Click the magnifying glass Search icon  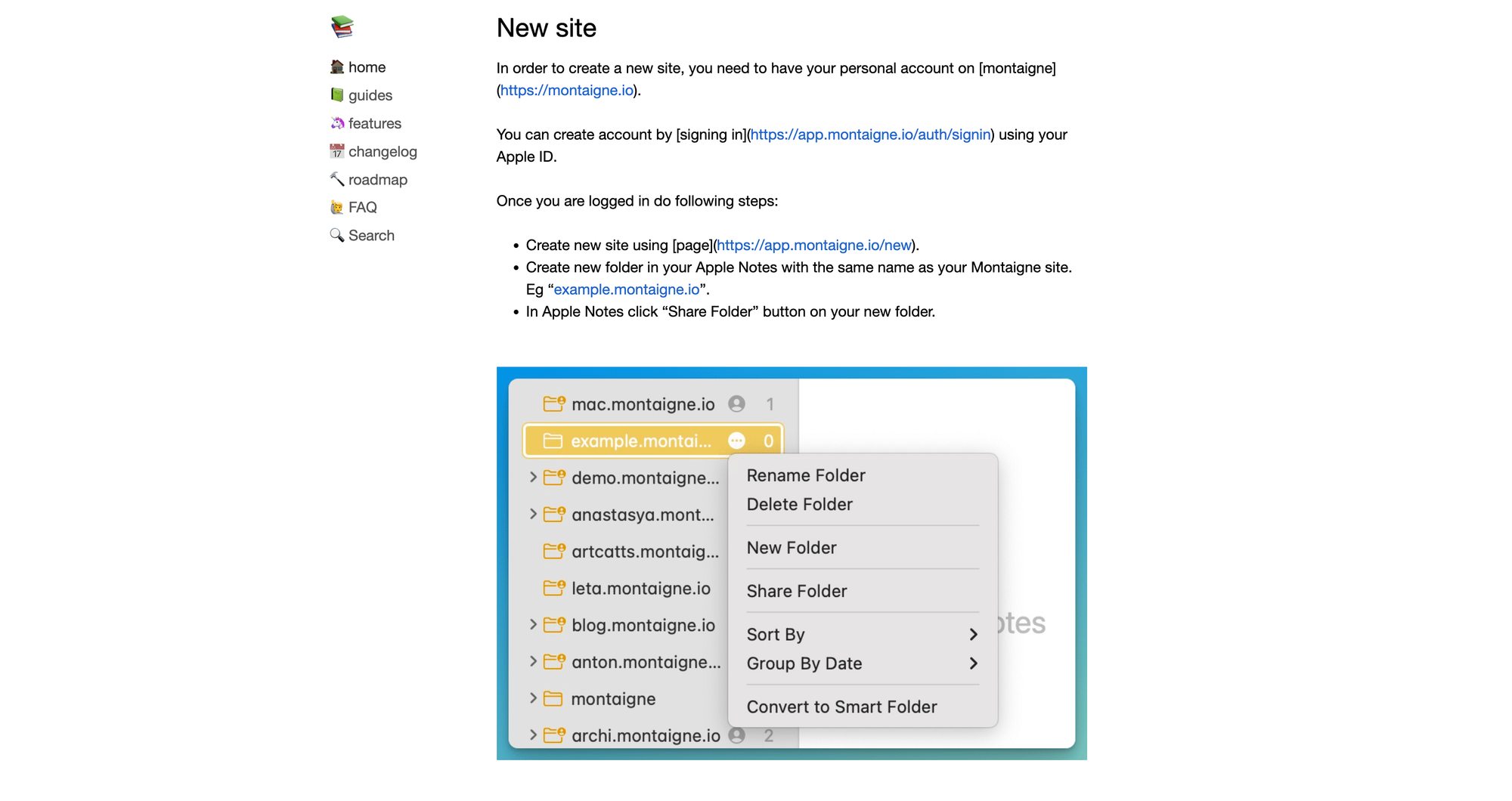point(337,235)
